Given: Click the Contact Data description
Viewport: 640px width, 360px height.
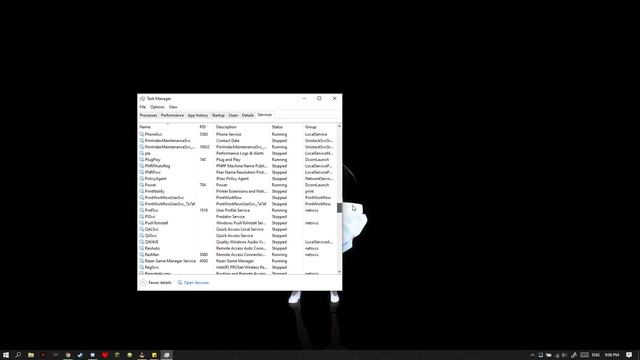Looking at the screenshot, I should tap(228, 140).
